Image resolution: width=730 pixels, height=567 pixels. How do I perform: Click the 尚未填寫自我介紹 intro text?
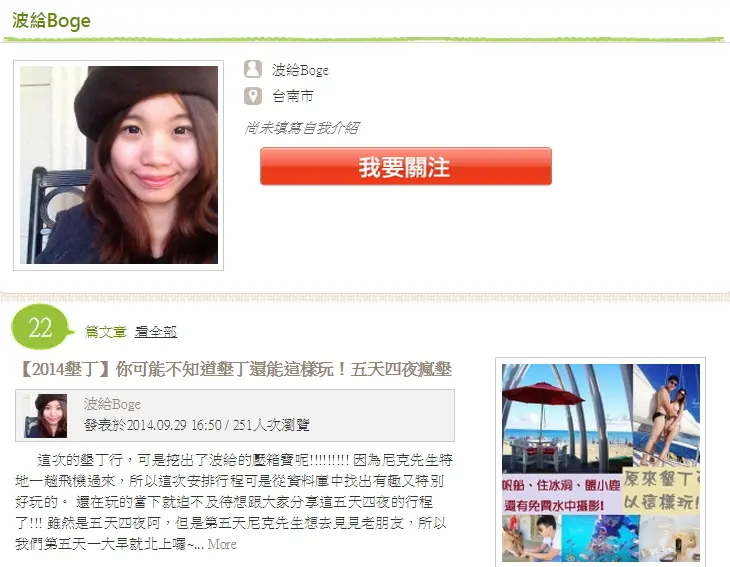[302, 128]
